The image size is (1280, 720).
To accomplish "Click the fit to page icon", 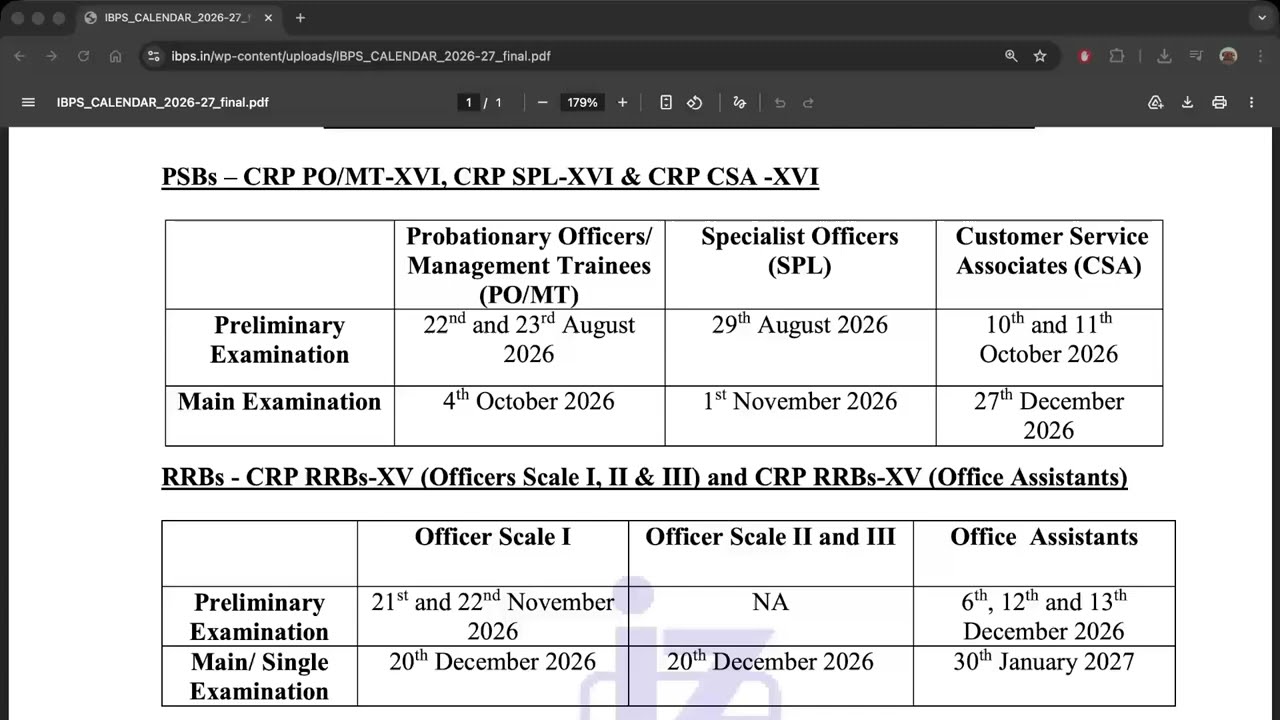I will [666, 102].
